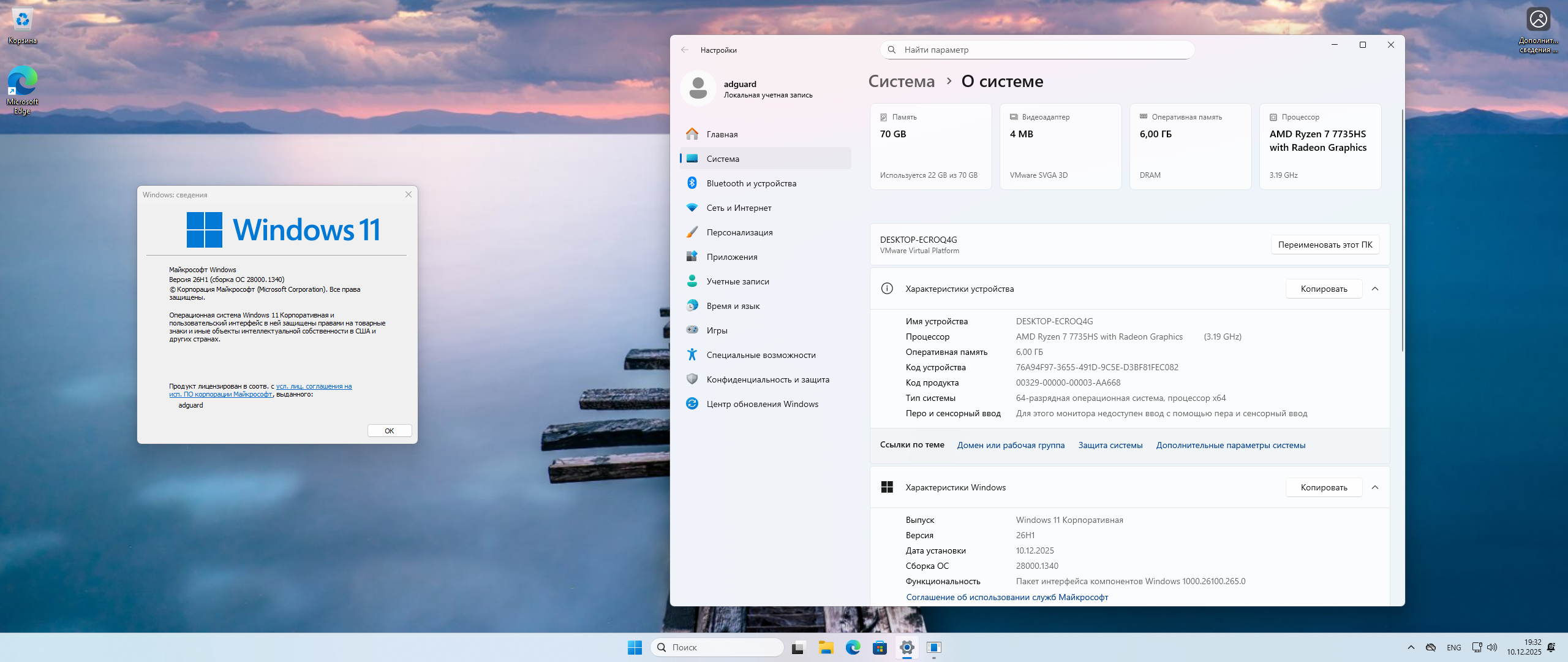The width and height of the screenshot is (1568, 662).
Task: Click the volume icon in system tray
Action: click(1492, 647)
